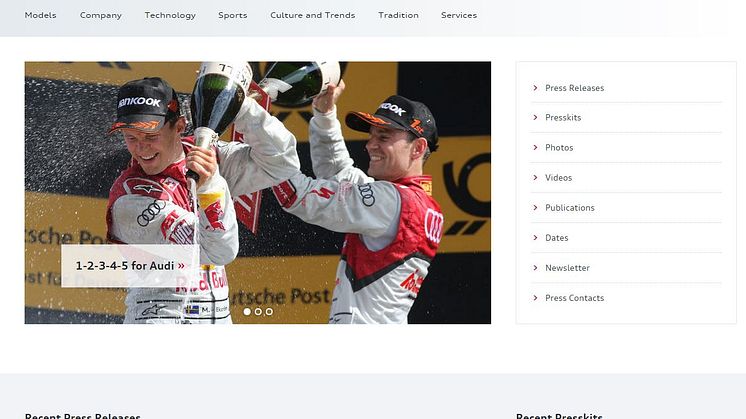Open the Company menu
This screenshot has width=746, height=419.
tap(101, 15)
